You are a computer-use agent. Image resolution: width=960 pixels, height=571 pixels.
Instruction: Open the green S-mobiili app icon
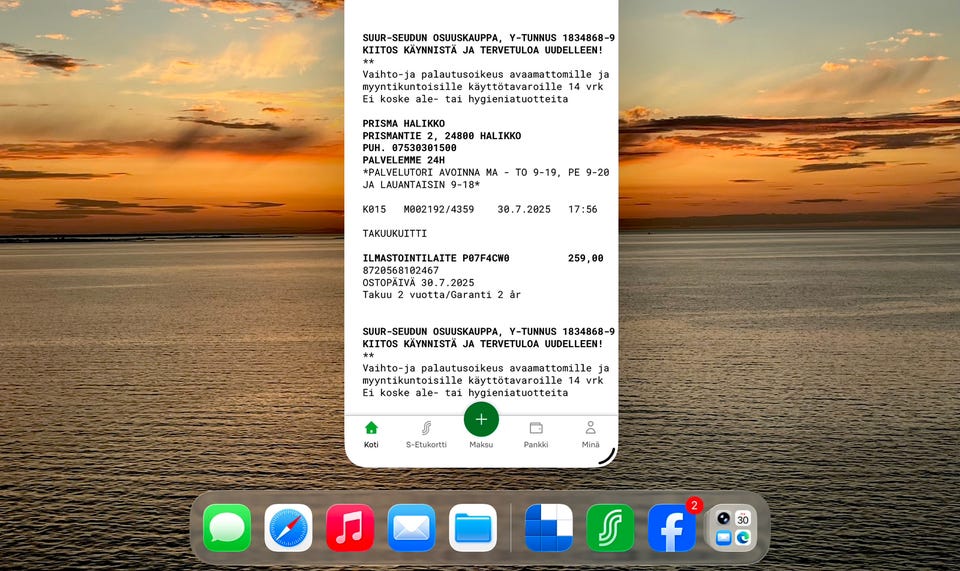[610, 527]
